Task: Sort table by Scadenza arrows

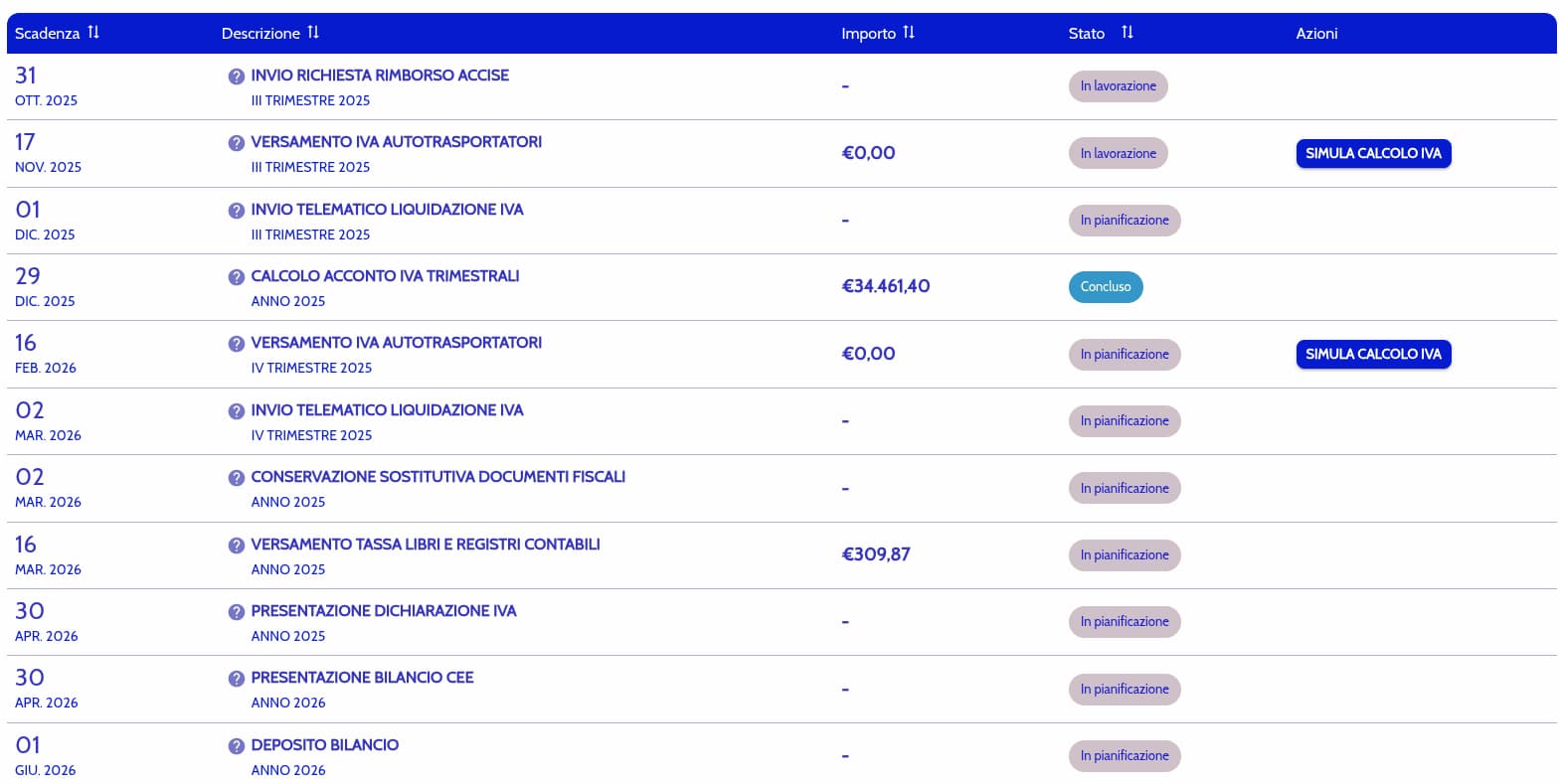Action: pos(93,32)
